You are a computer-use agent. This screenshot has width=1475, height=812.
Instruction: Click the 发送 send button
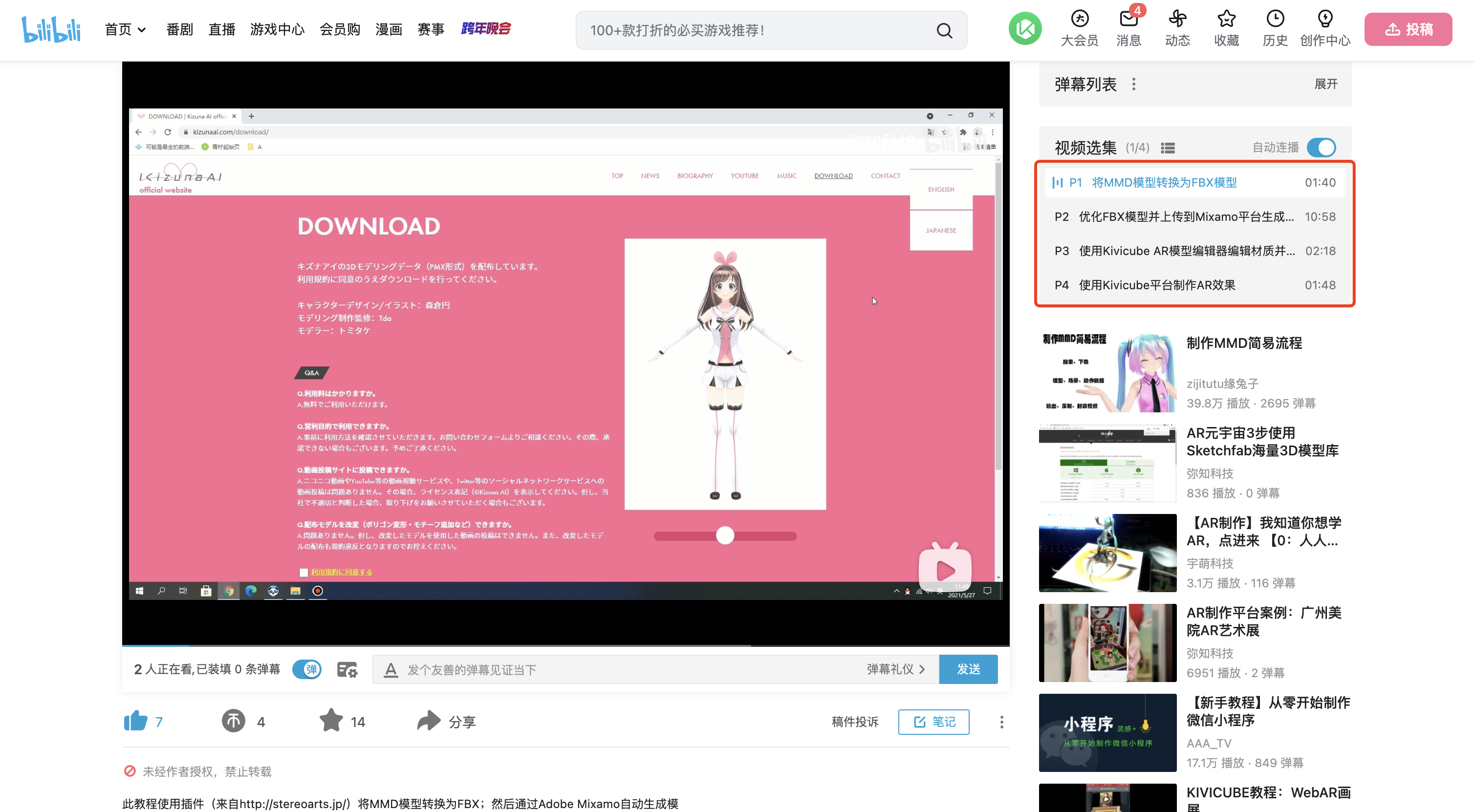click(968, 669)
